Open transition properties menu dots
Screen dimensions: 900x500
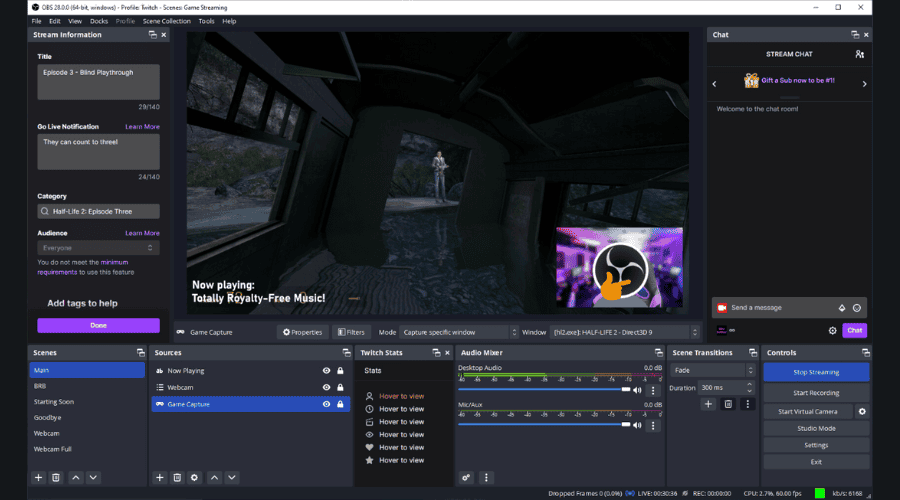747,404
